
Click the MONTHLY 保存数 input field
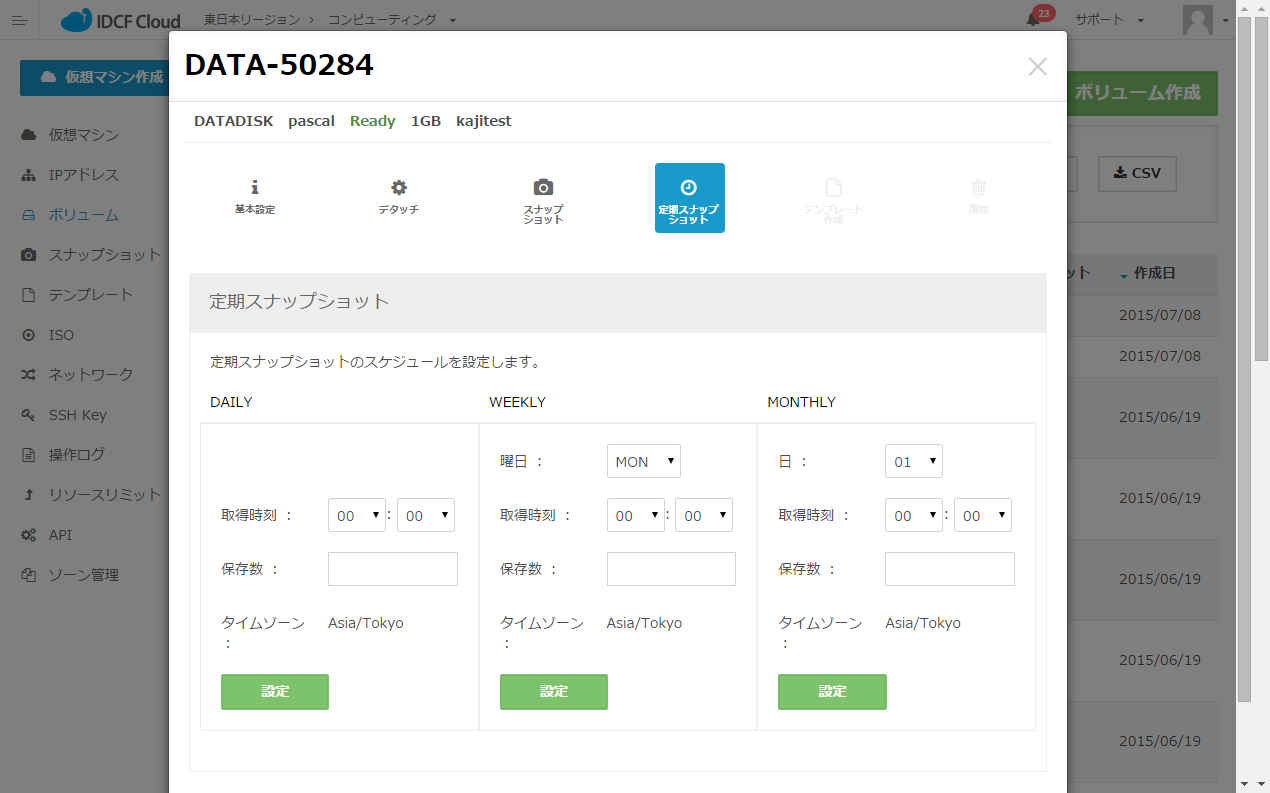(949, 568)
